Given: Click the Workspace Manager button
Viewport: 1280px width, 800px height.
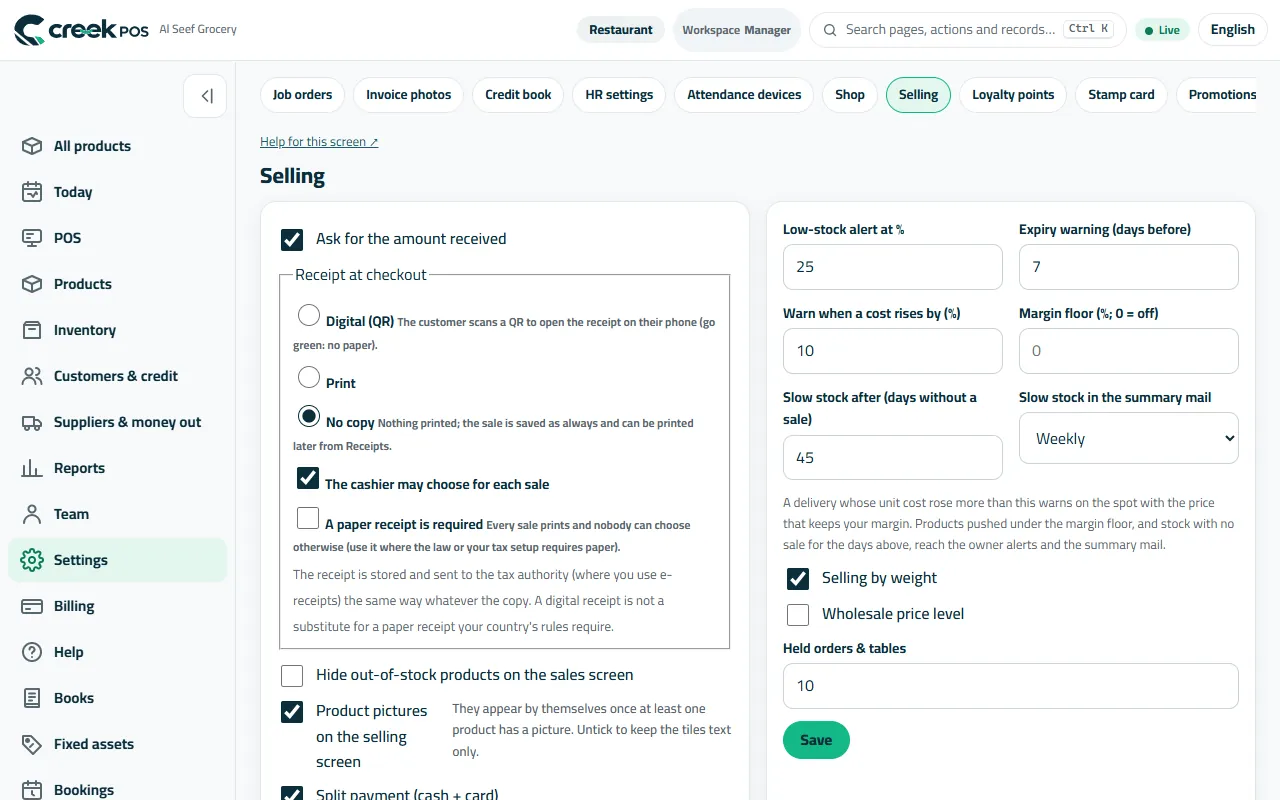Looking at the screenshot, I should pos(737,30).
